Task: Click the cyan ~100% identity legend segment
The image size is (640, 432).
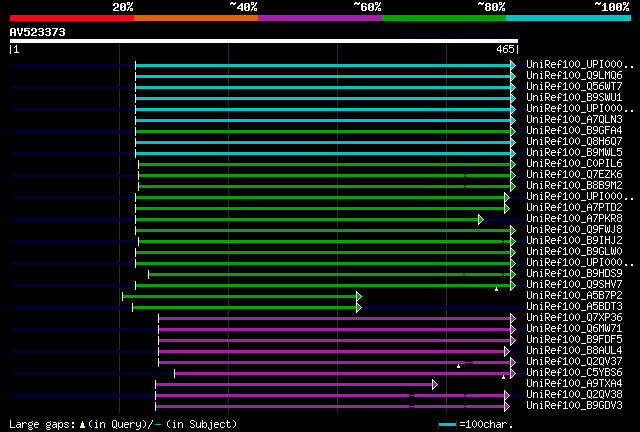Action: 569,18
